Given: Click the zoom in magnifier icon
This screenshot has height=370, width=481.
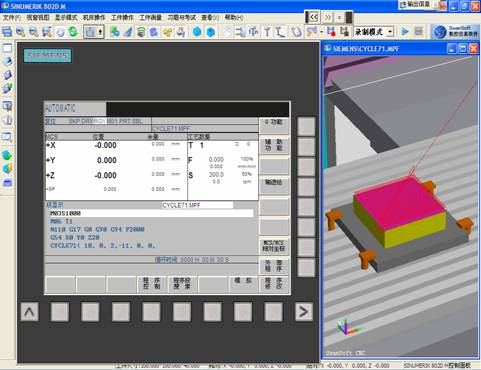Looking at the screenshot, I should click(x=21, y=32).
